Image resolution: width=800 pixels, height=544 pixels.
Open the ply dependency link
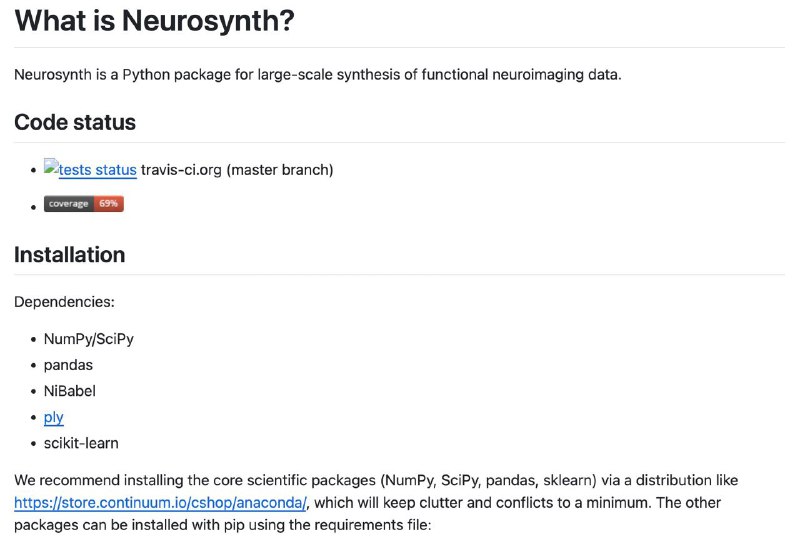pyautogui.click(x=54, y=417)
